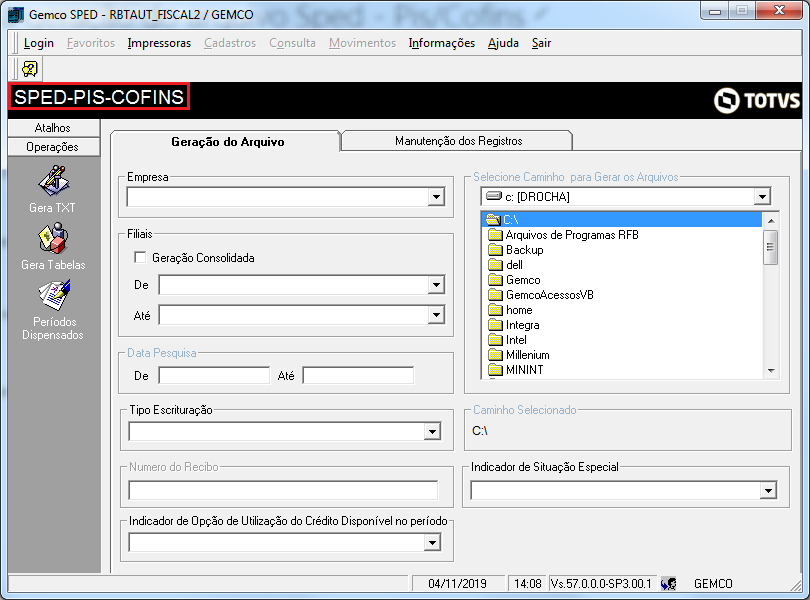The width and height of the screenshot is (810, 600).
Task: Click the Numero do Recibo field
Action: click(283, 490)
